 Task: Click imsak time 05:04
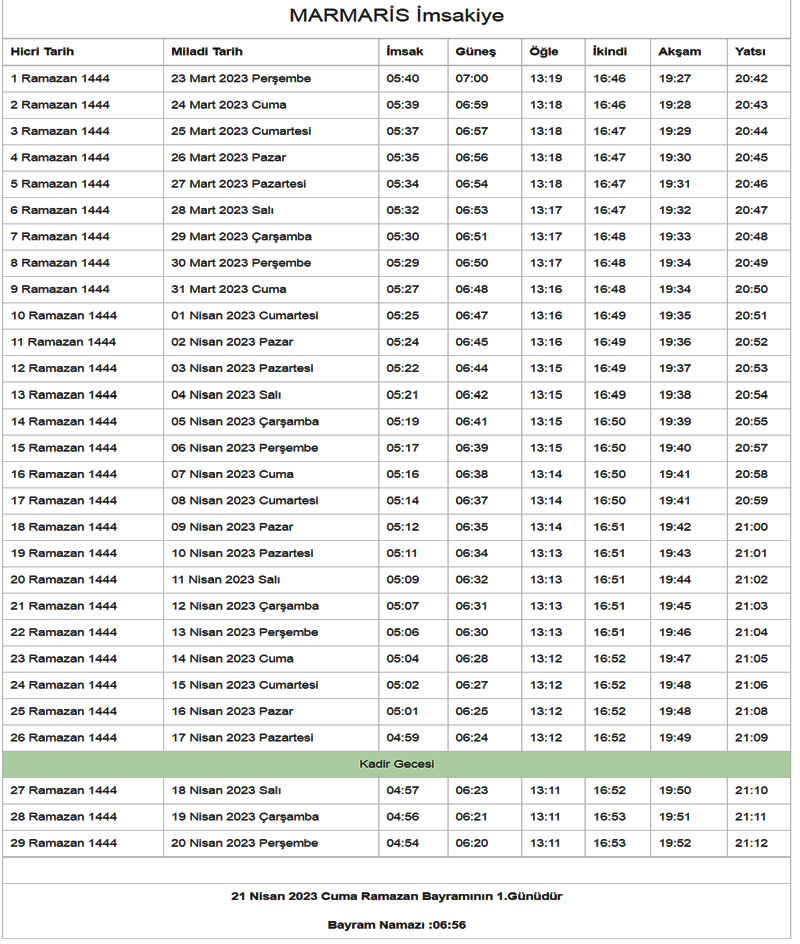point(403,659)
